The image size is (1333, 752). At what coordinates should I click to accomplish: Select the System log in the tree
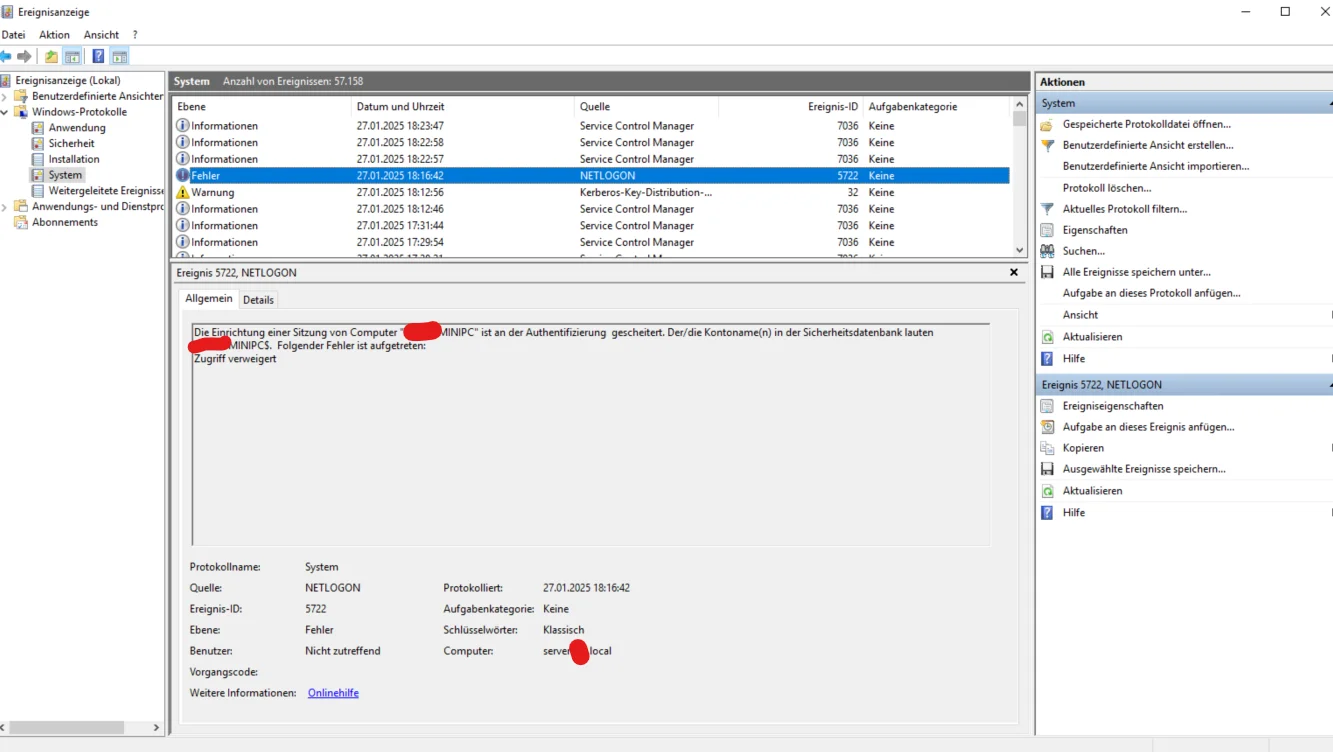pos(65,175)
